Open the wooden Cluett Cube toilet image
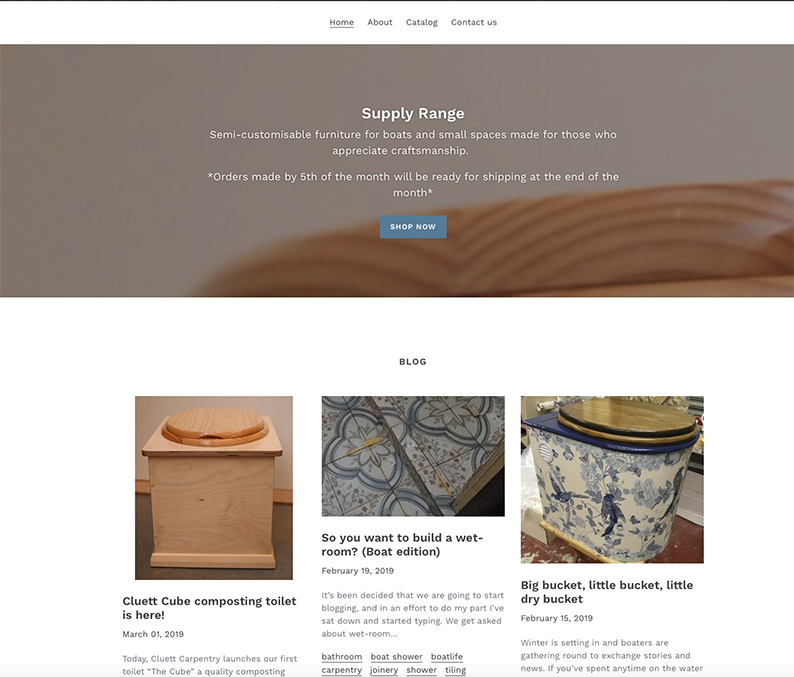Viewport: 794px width, 677px height. tap(214, 488)
